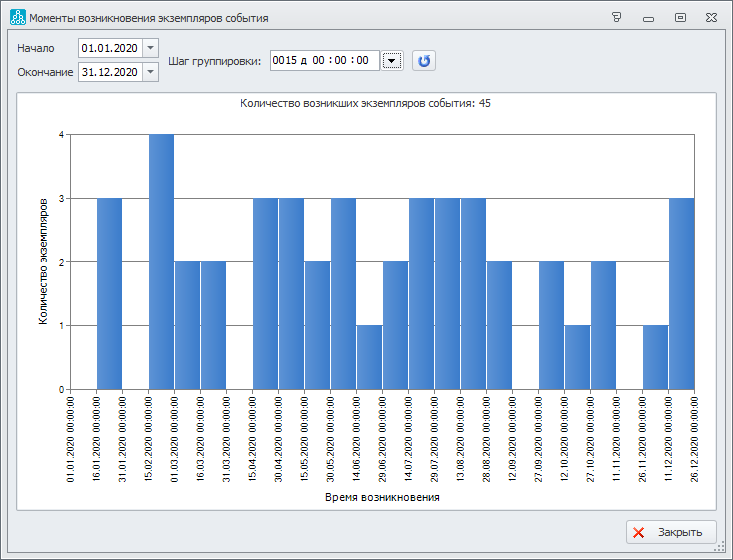
Task: Click the bar starting at 26.11.2020
Action: (x=656, y=357)
